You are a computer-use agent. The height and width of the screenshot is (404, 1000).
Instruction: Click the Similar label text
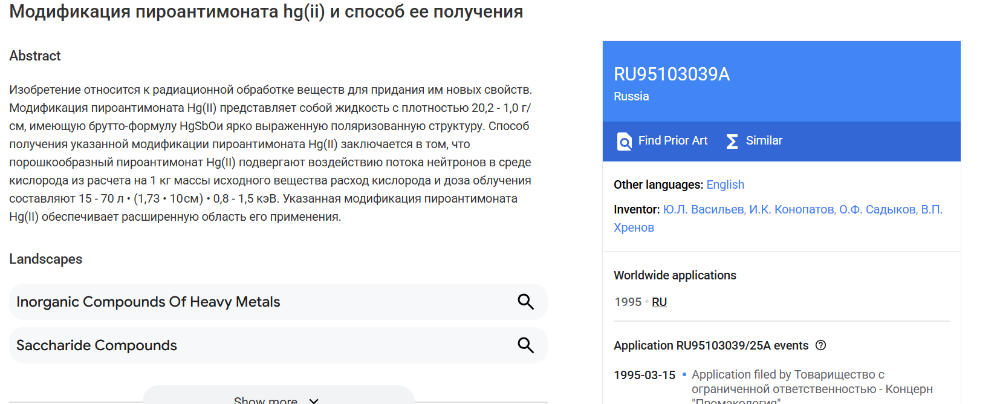[x=764, y=141]
